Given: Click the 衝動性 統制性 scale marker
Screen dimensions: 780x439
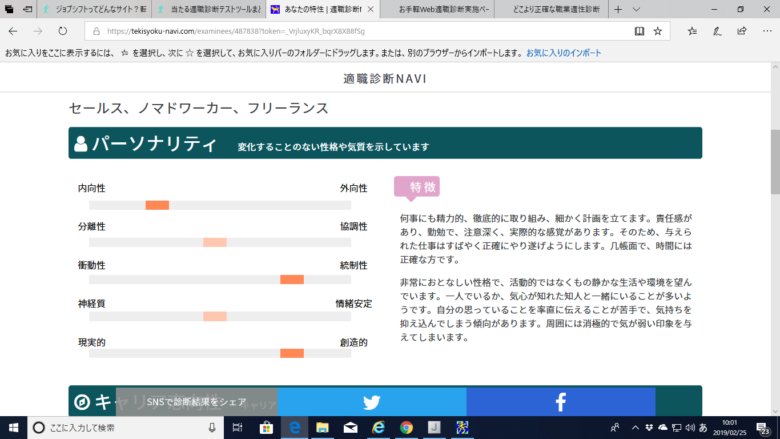Looking at the screenshot, I should point(292,279).
